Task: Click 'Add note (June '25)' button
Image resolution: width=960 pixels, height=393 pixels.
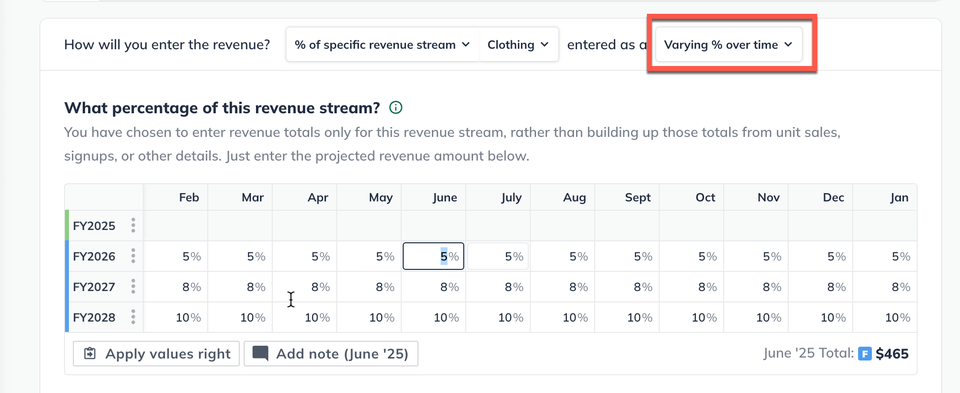Action: coord(331,354)
